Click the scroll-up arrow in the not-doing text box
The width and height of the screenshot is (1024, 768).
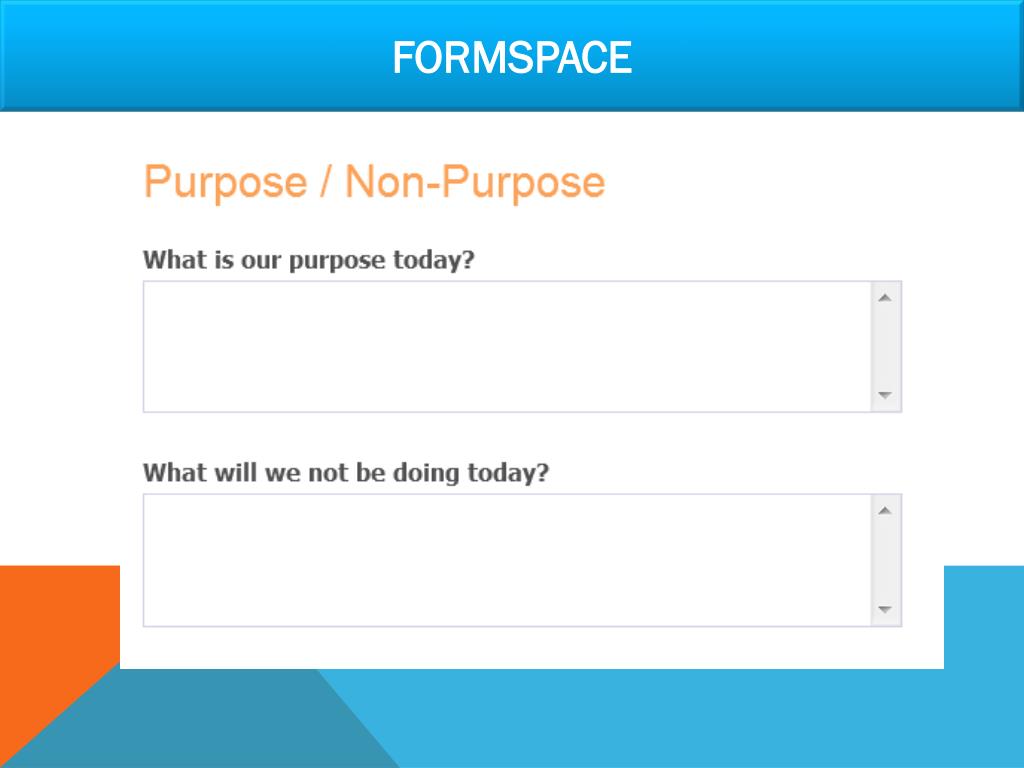(x=885, y=511)
